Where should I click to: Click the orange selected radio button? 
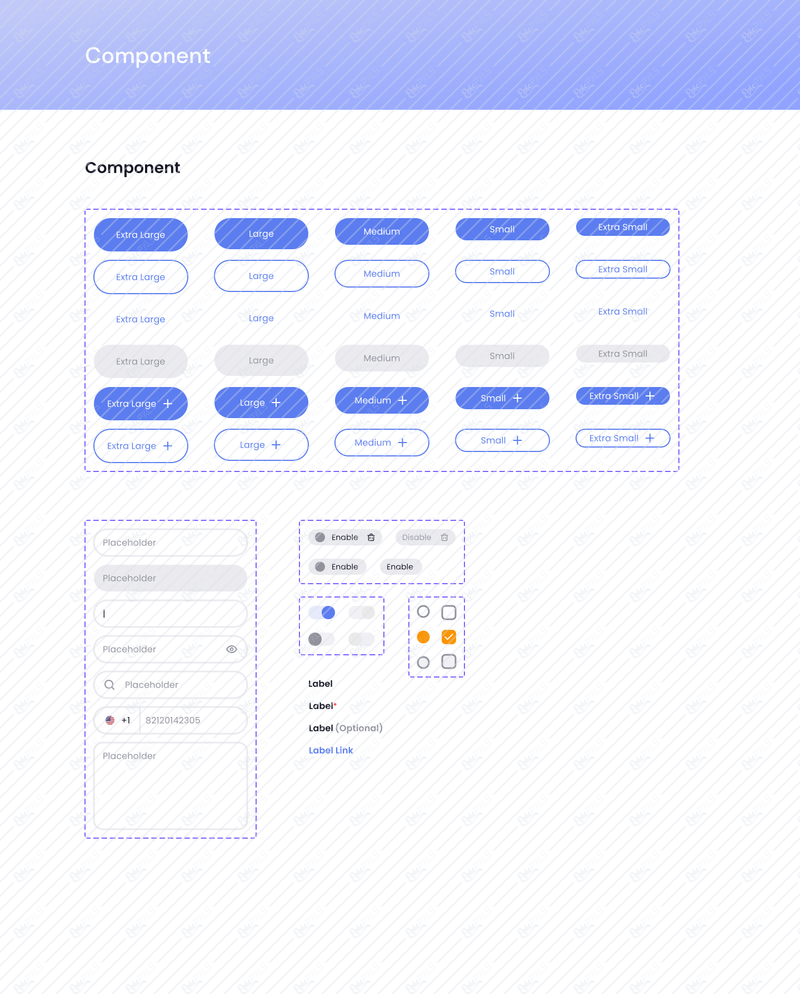pos(423,637)
